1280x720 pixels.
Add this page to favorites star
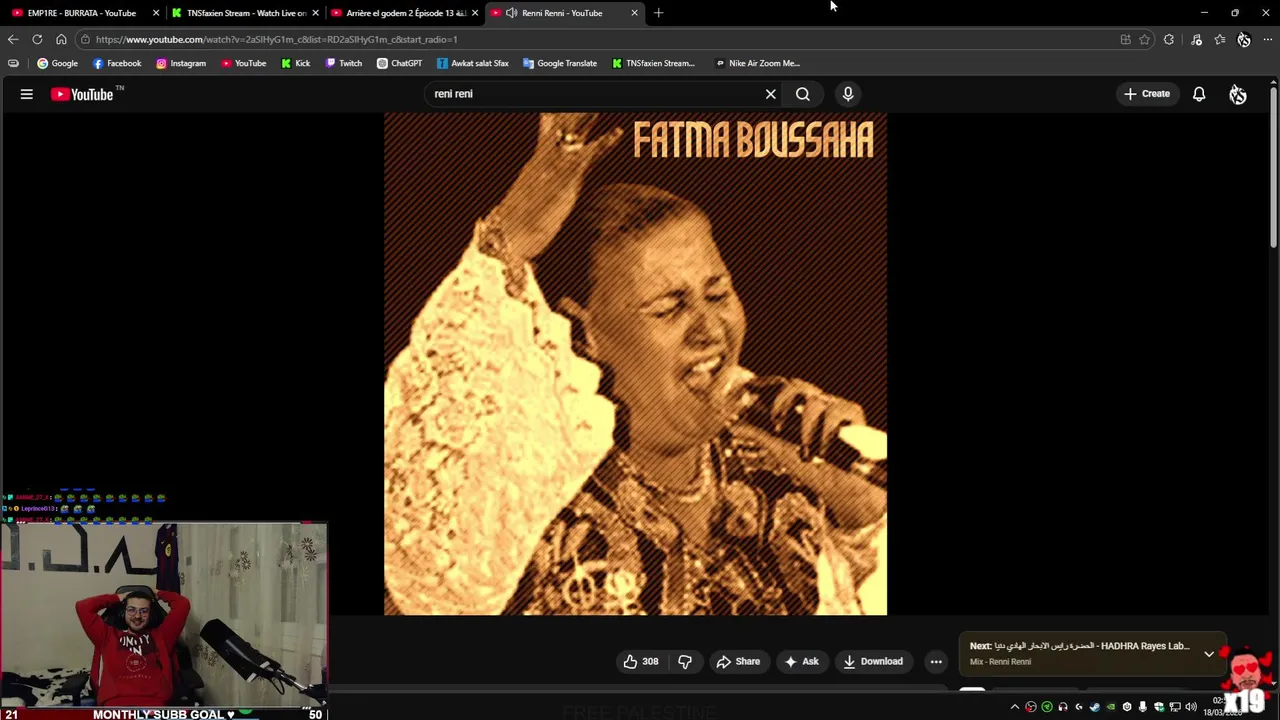tap(1144, 39)
